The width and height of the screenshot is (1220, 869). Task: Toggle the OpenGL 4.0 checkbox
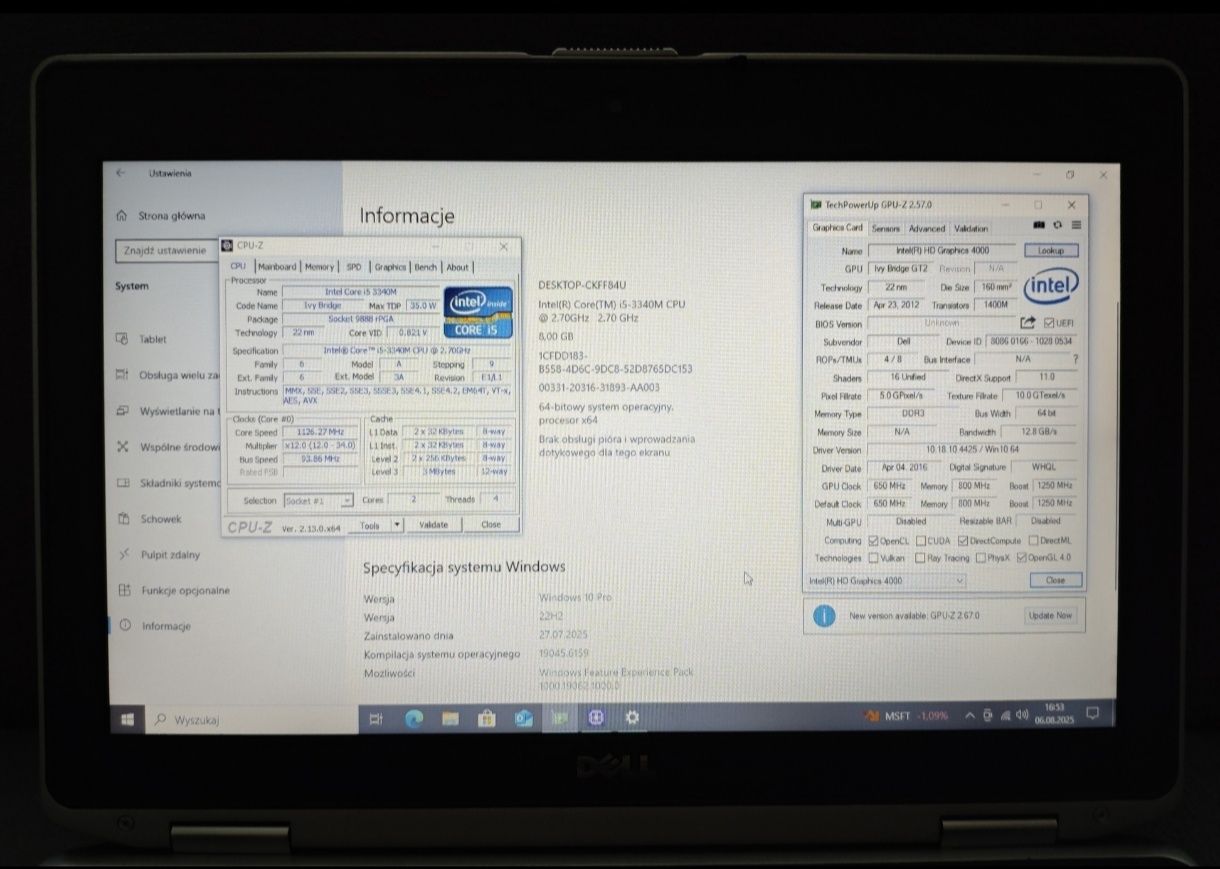tap(1021, 558)
